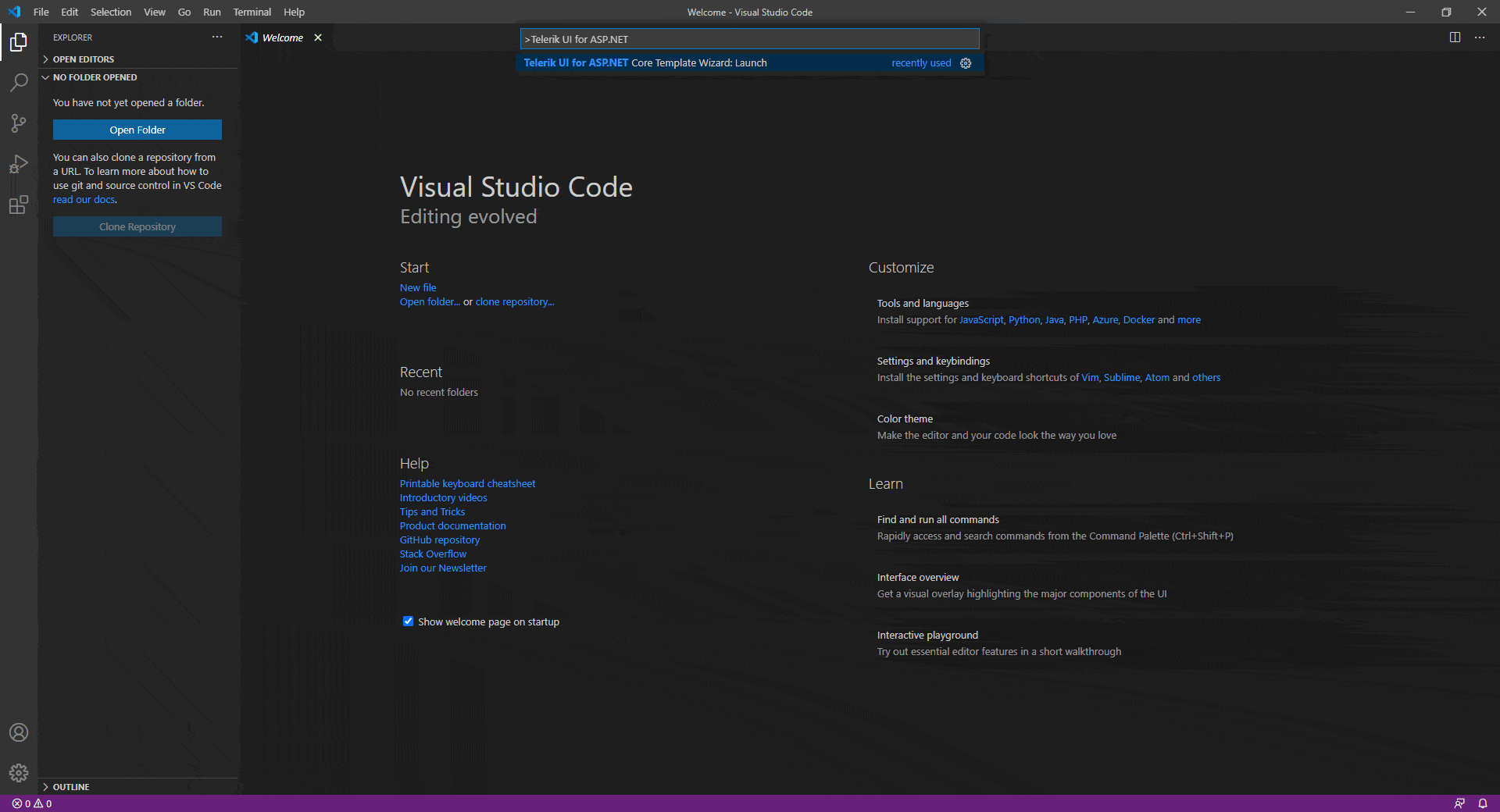Open the Manage gear in activity bar
Screen dimensions: 1500x812
(x=19, y=773)
